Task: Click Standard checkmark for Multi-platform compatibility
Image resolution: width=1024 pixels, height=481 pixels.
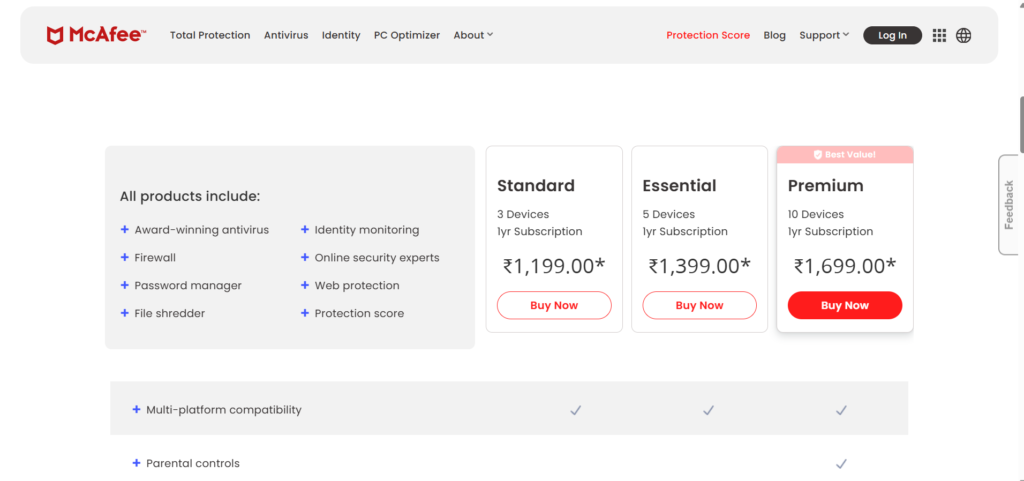Action: click(575, 410)
